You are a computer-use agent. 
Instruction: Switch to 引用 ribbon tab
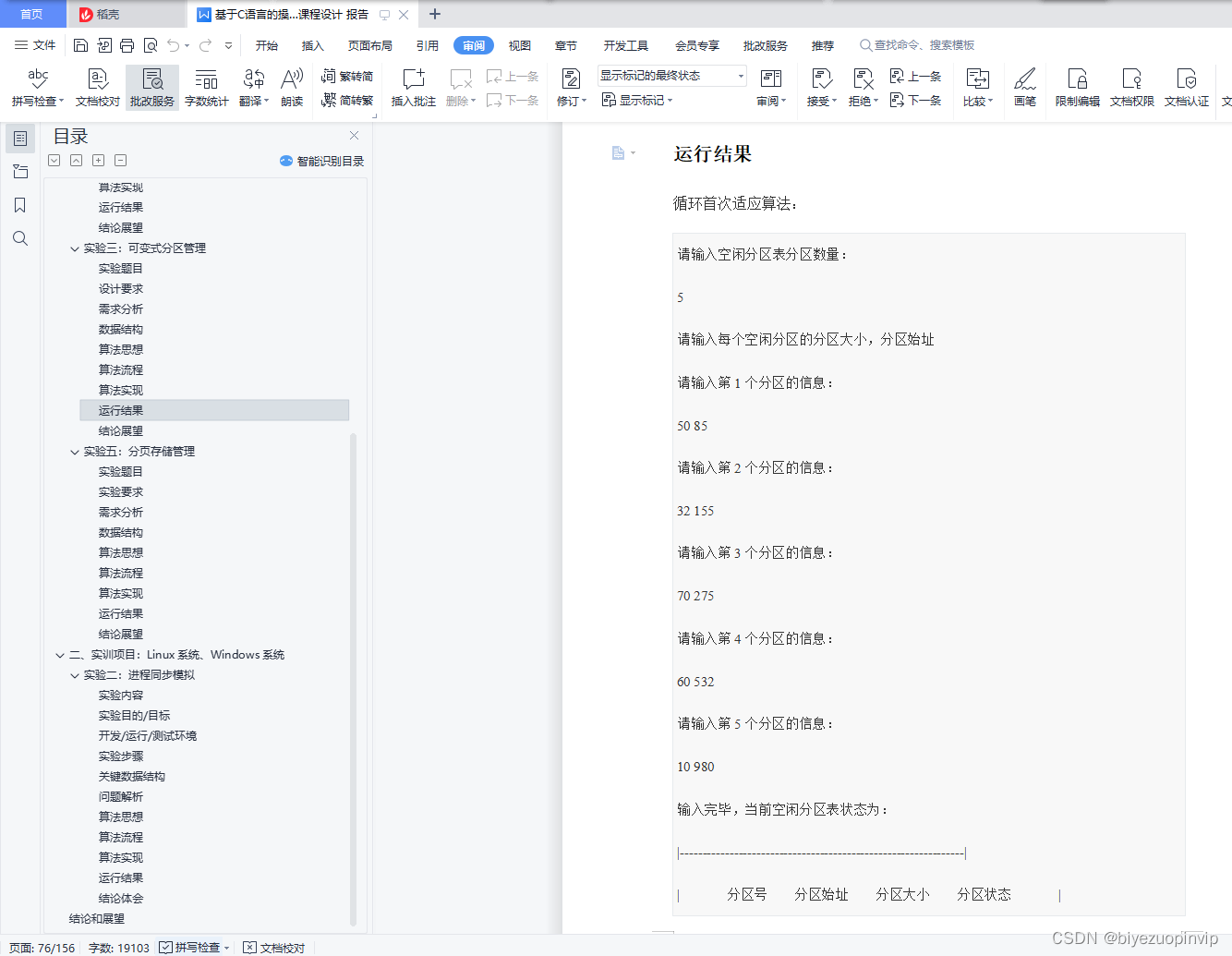[x=428, y=45]
